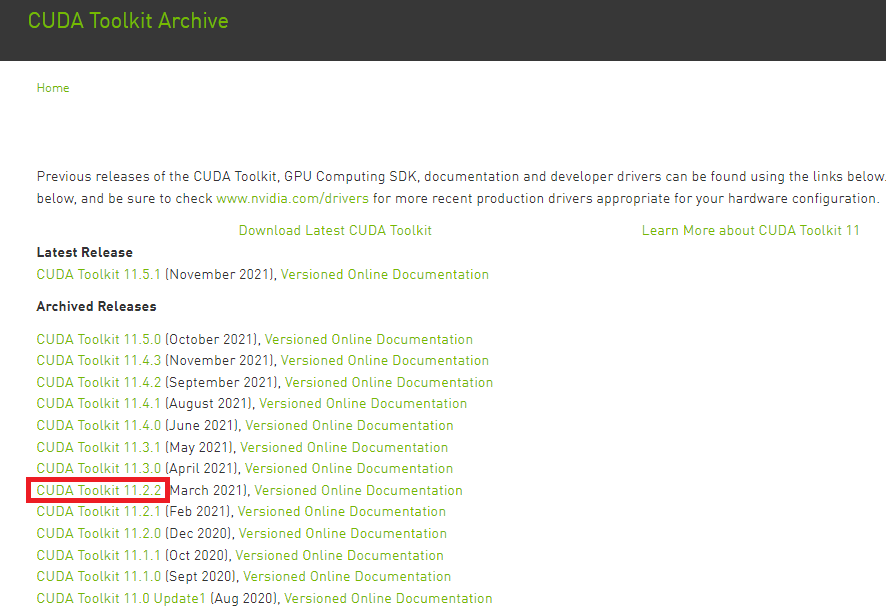Open documentation link for 11.2.2 March 2021
Image resolution: width=886 pixels, height=611 pixels.
pyautogui.click(x=358, y=491)
